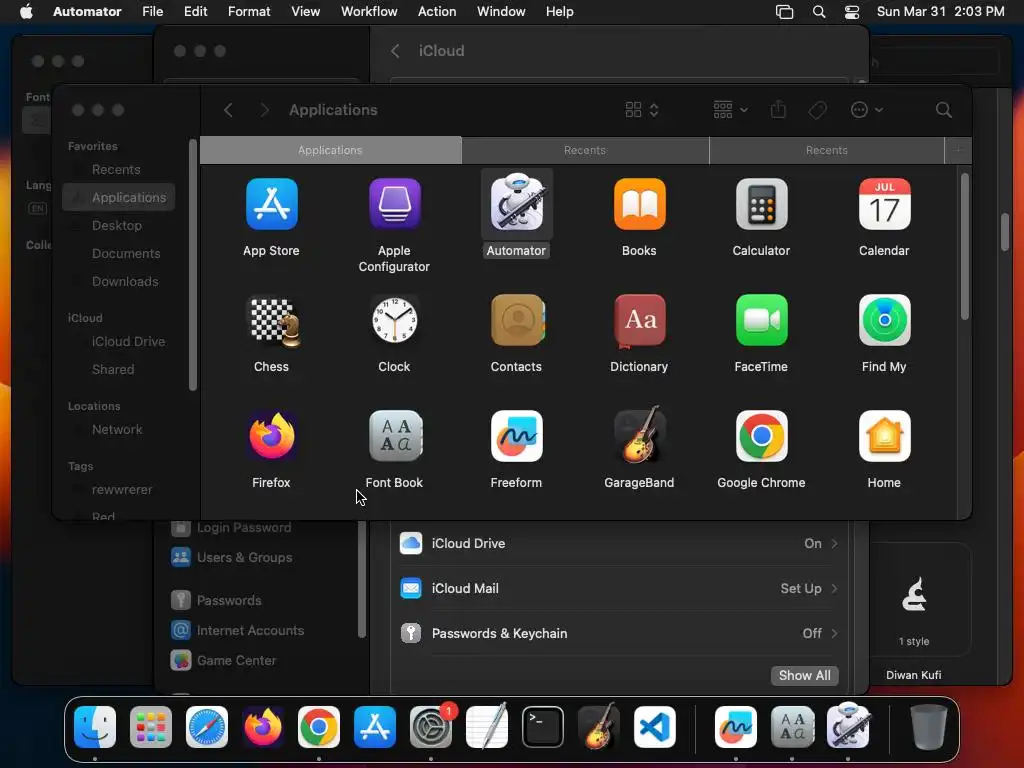Select the Contacts app icon

point(517,321)
